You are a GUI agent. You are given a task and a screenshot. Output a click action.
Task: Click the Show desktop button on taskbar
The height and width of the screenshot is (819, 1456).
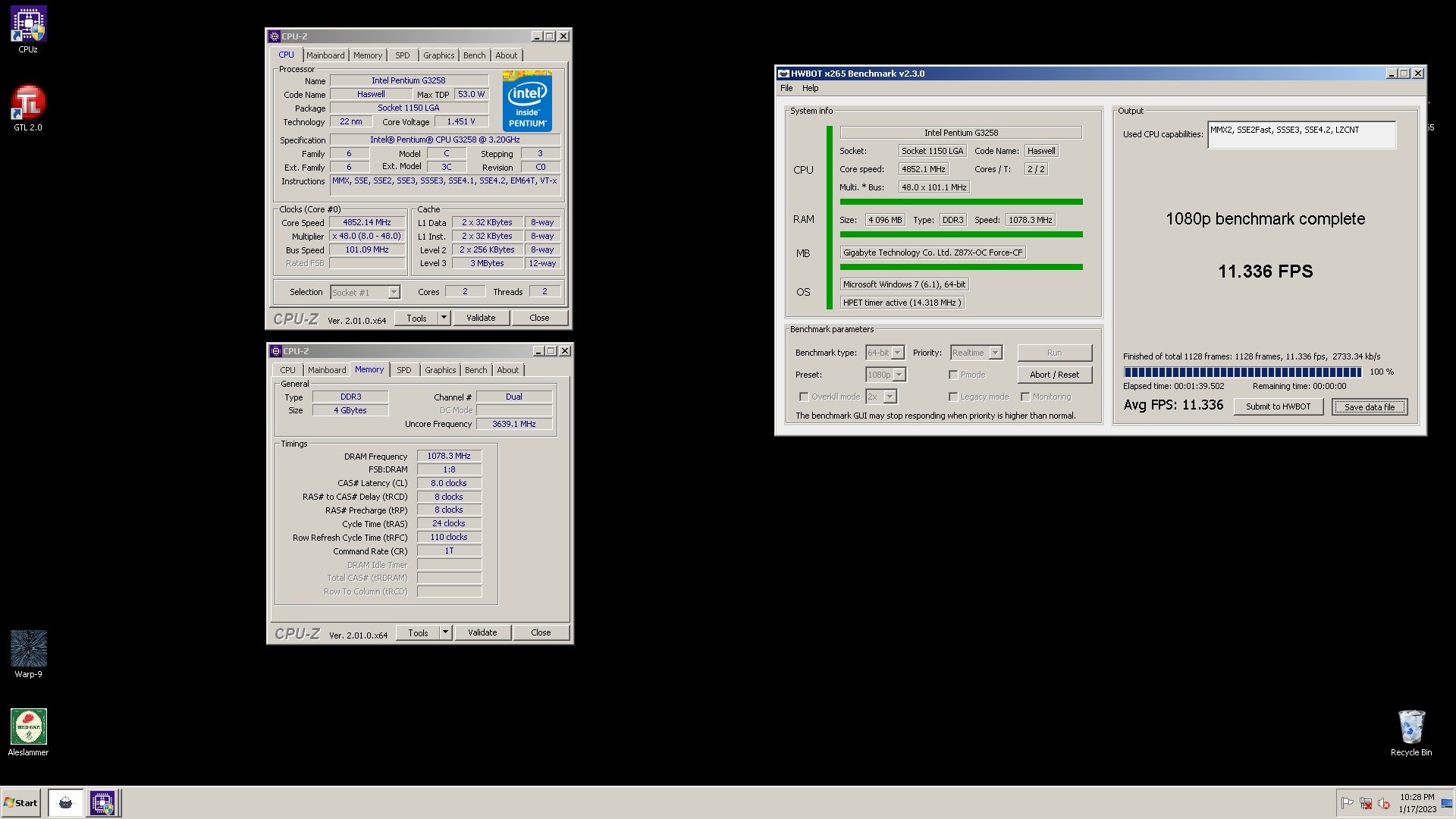pyautogui.click(x=1447, y=803)
